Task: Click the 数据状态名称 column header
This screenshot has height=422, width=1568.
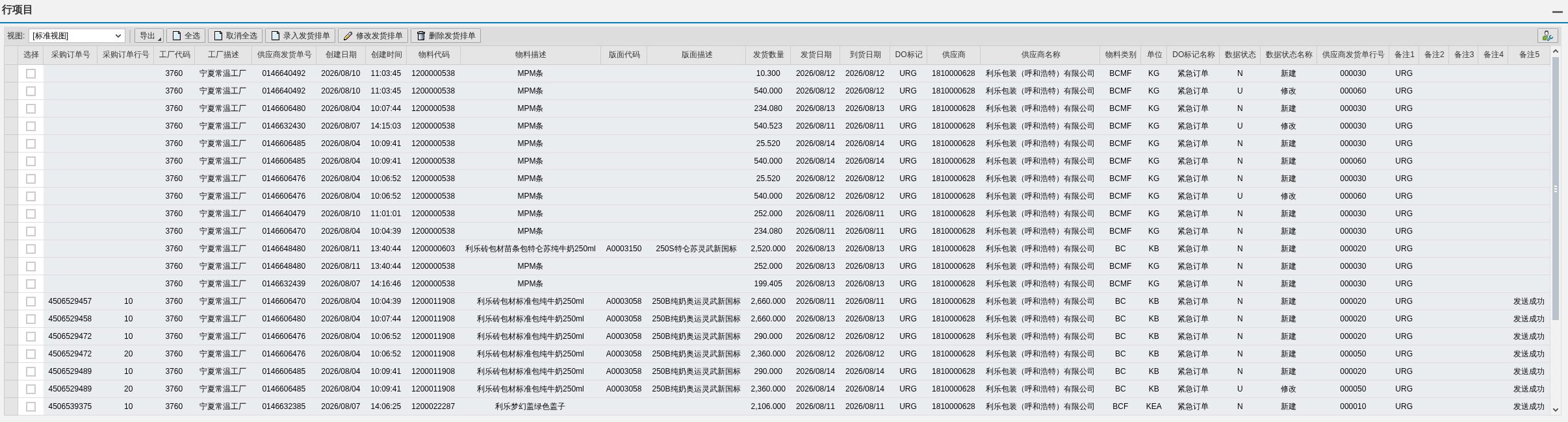Action: [x=1289, y=55]
